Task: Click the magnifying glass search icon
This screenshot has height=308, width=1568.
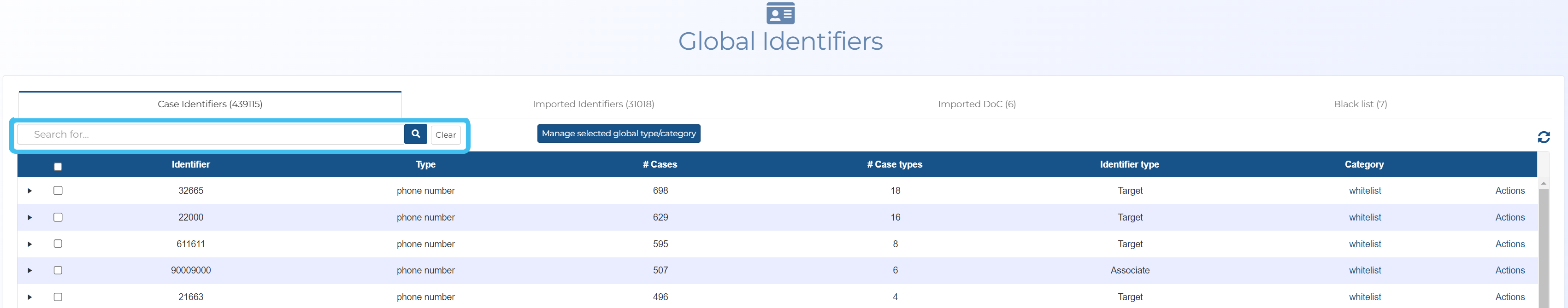Action: coord(415,134)
